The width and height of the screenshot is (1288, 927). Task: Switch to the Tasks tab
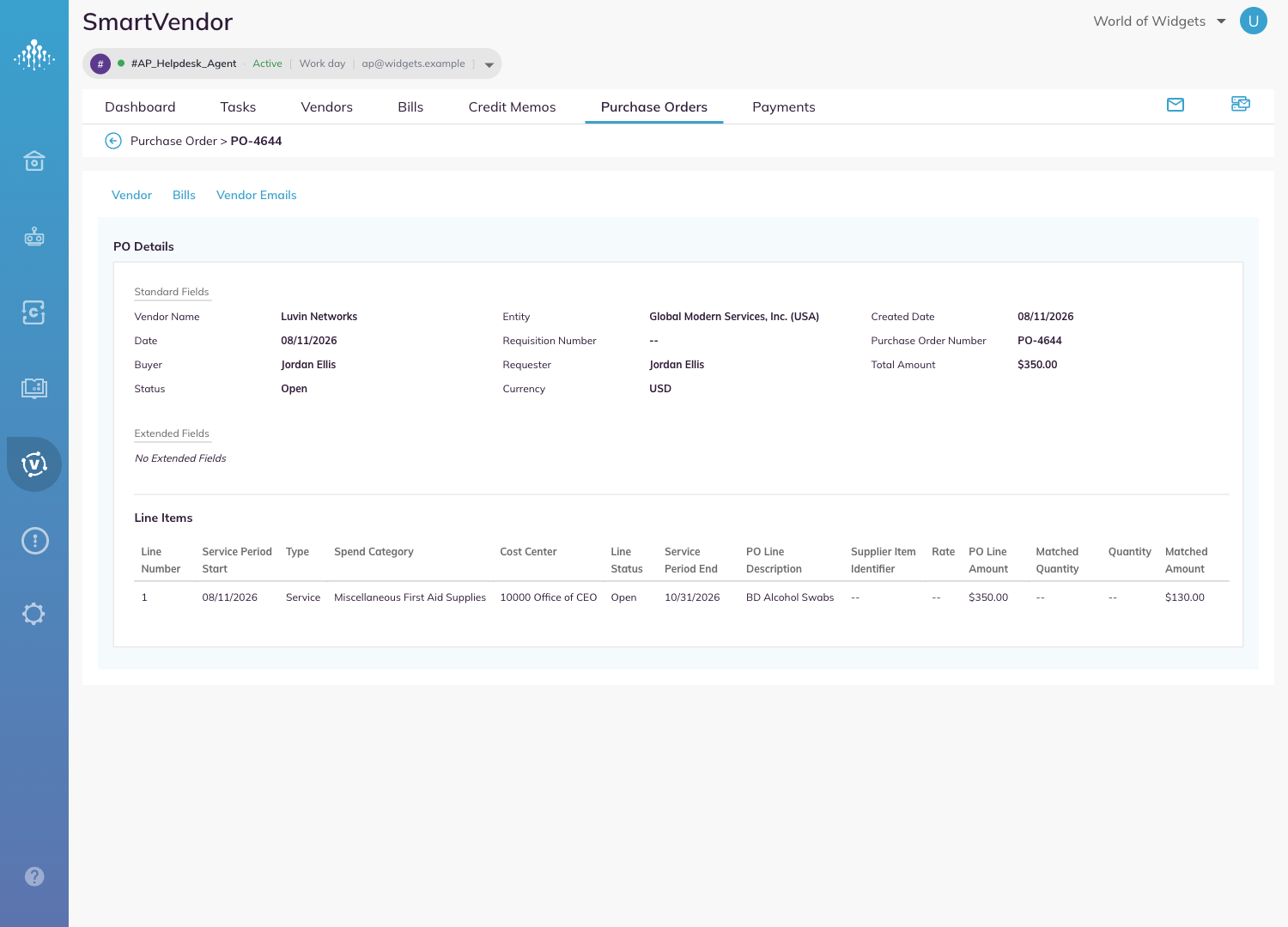click(x=238, y=106)
